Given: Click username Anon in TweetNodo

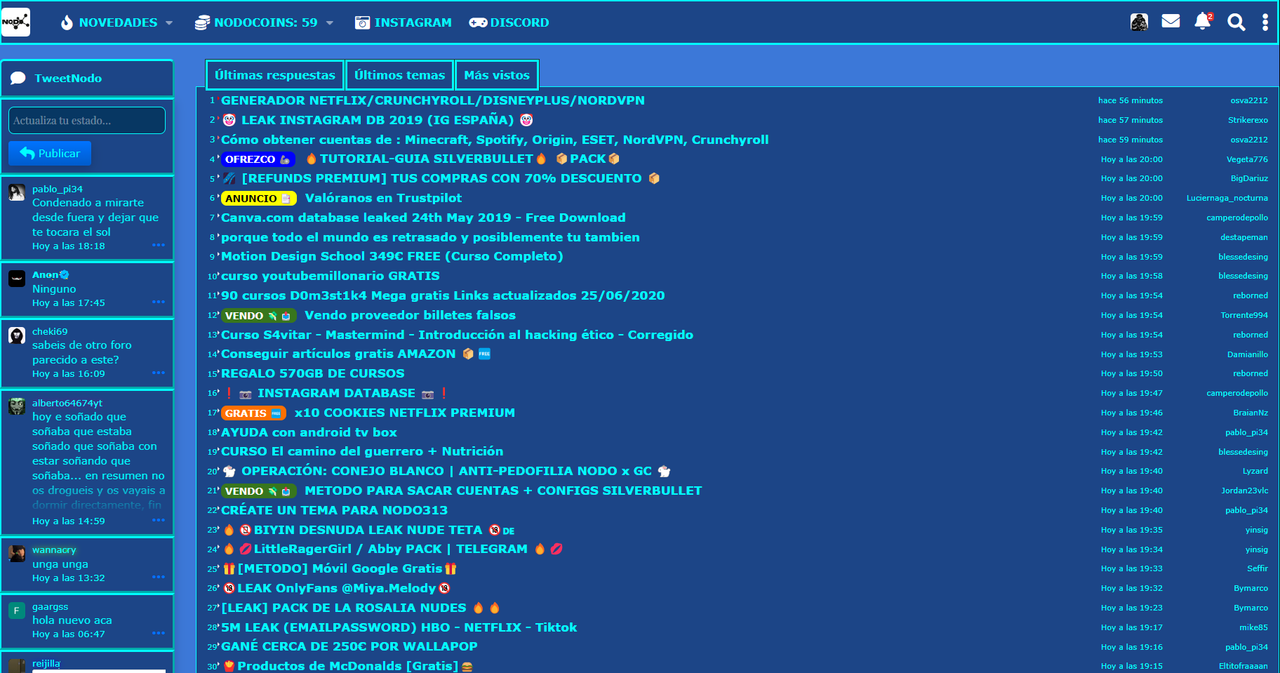Looking at the screenshot, I should pos(46,274).
